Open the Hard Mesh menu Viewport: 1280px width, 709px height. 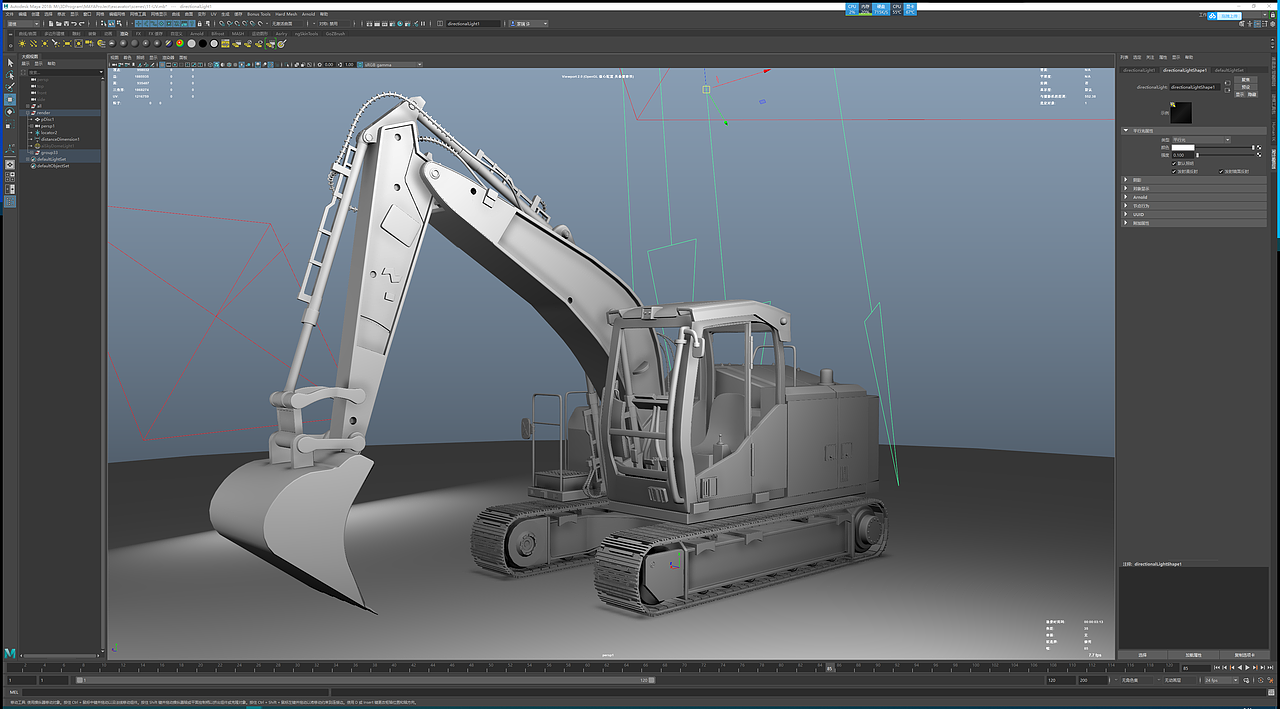[286, 14]
